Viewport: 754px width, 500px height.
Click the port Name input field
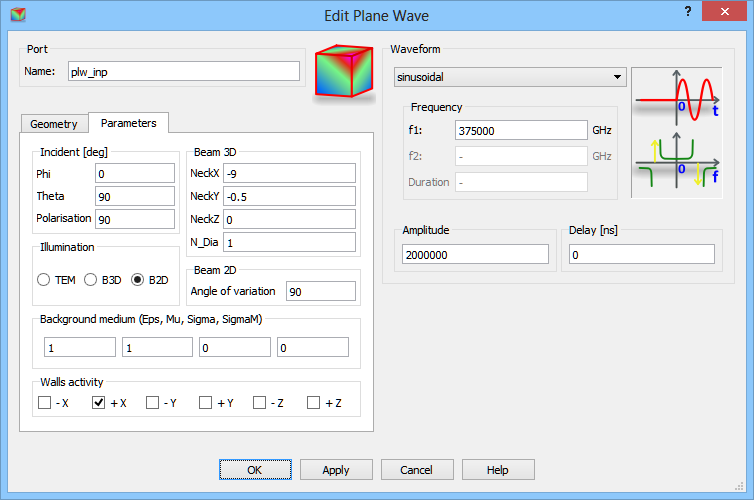tap(183, 71)
